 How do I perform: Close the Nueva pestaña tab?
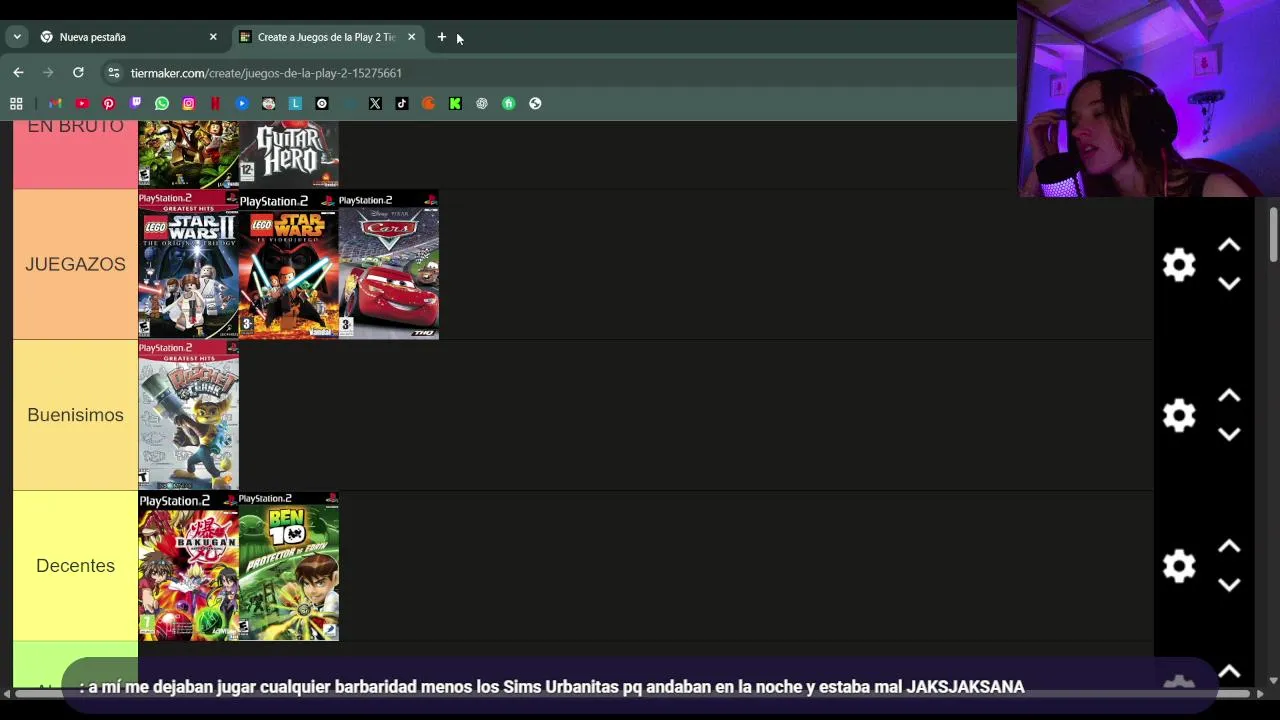(213, 37)
